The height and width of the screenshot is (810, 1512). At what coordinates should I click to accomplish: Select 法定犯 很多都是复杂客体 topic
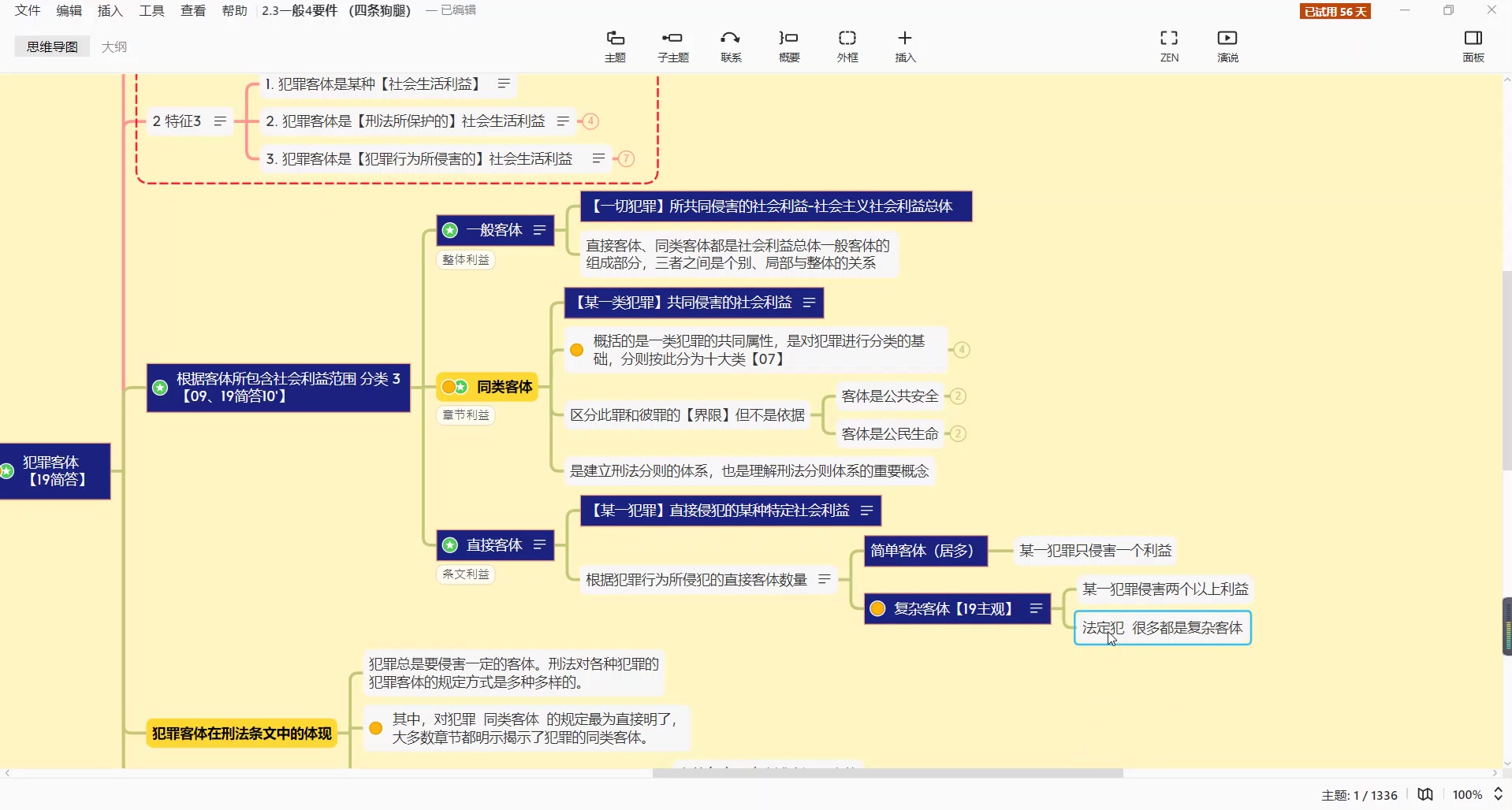pos(1163,628)
